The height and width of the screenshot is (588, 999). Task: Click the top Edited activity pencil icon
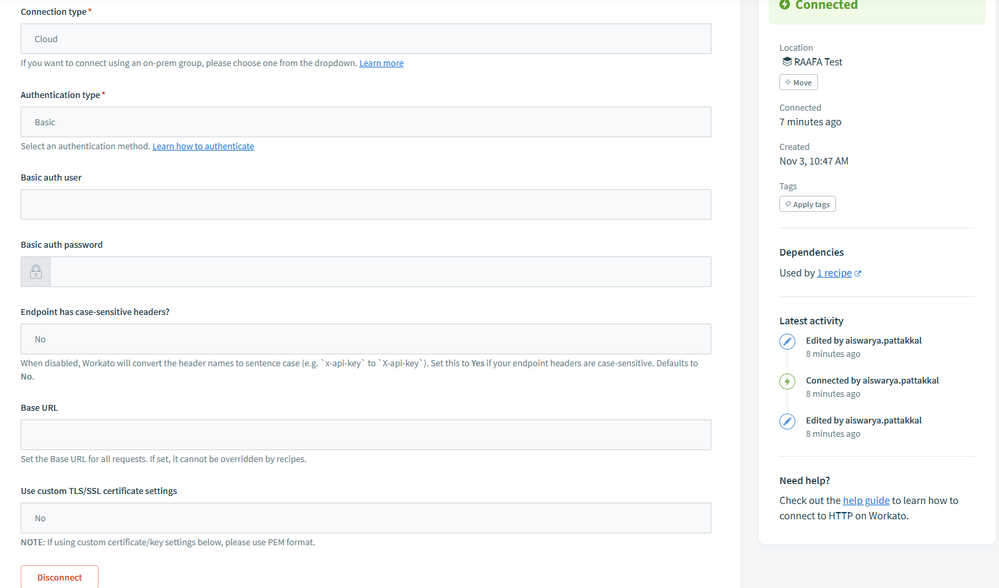tap(787, 341)
